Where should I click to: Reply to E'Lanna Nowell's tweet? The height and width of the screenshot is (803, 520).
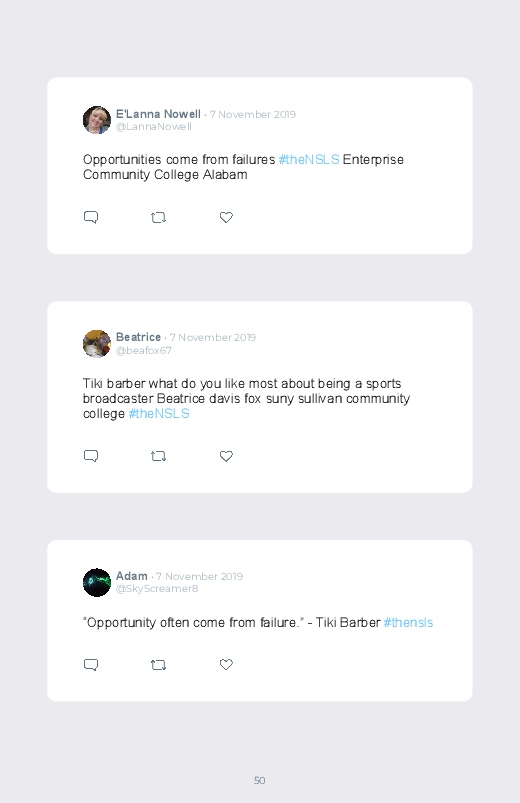[91, 217]
